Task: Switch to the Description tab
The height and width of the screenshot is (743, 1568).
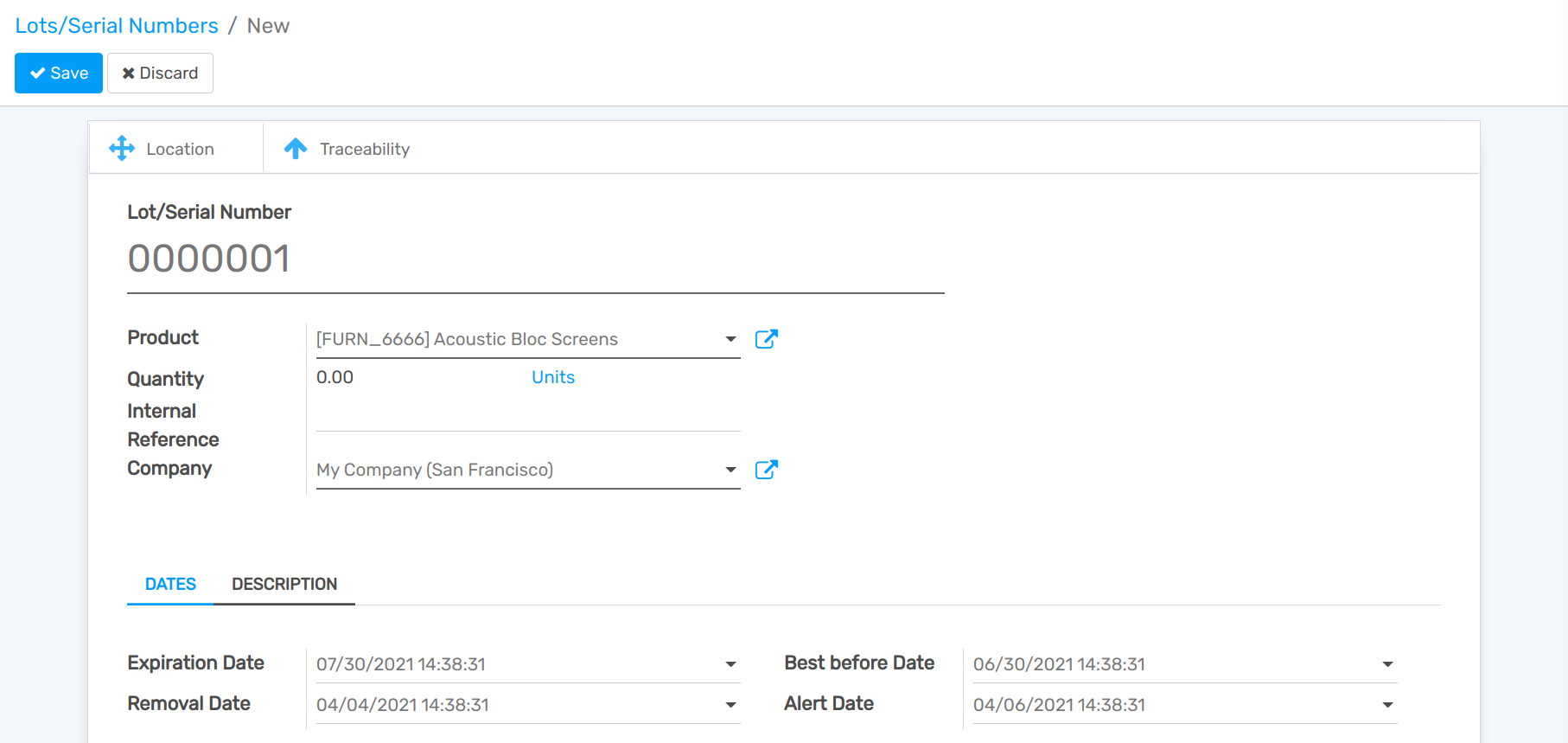Action: pyautogui.click(x=284, y=584)
